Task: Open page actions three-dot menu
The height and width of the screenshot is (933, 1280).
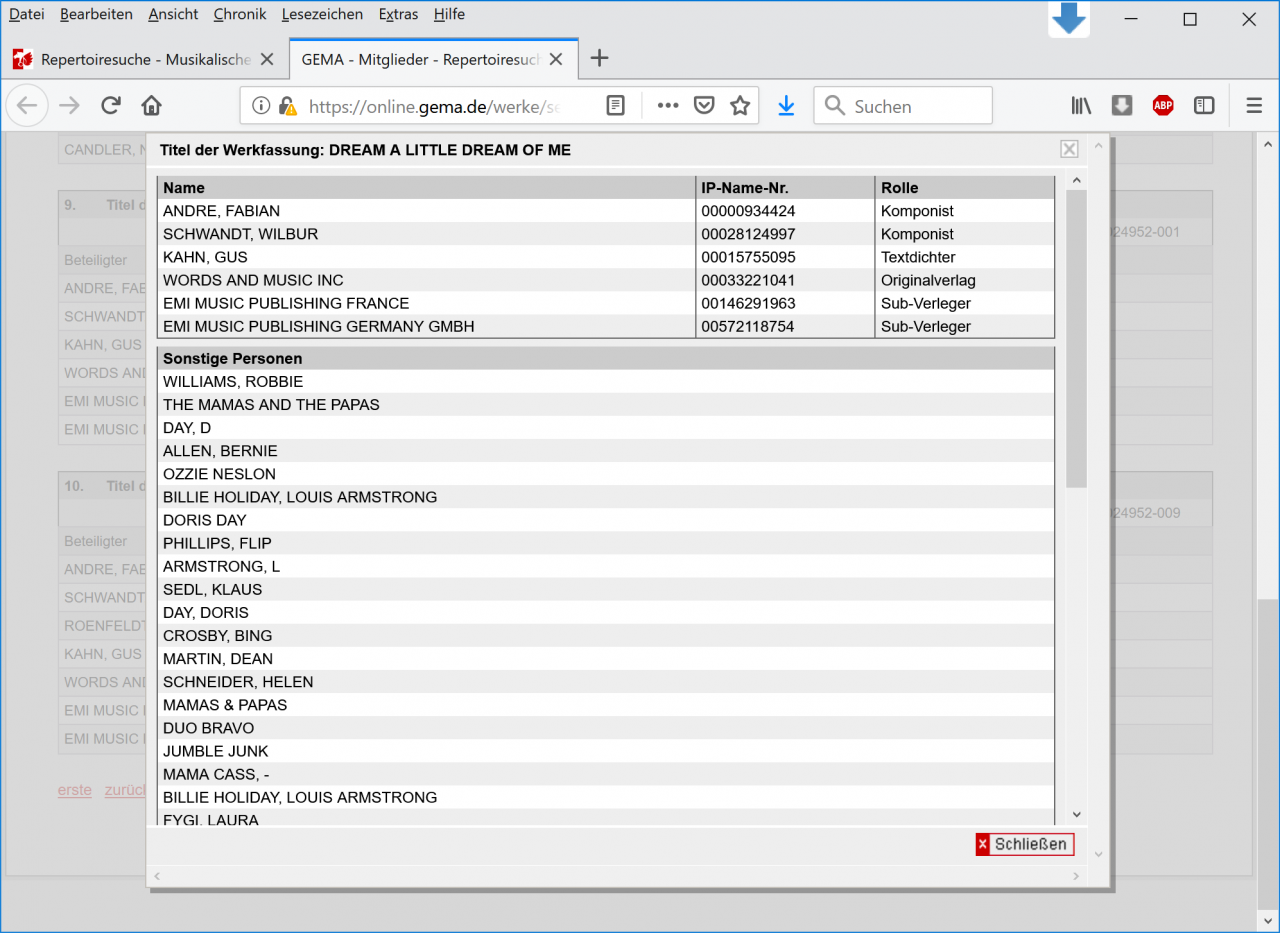Action: coord(667,106)
